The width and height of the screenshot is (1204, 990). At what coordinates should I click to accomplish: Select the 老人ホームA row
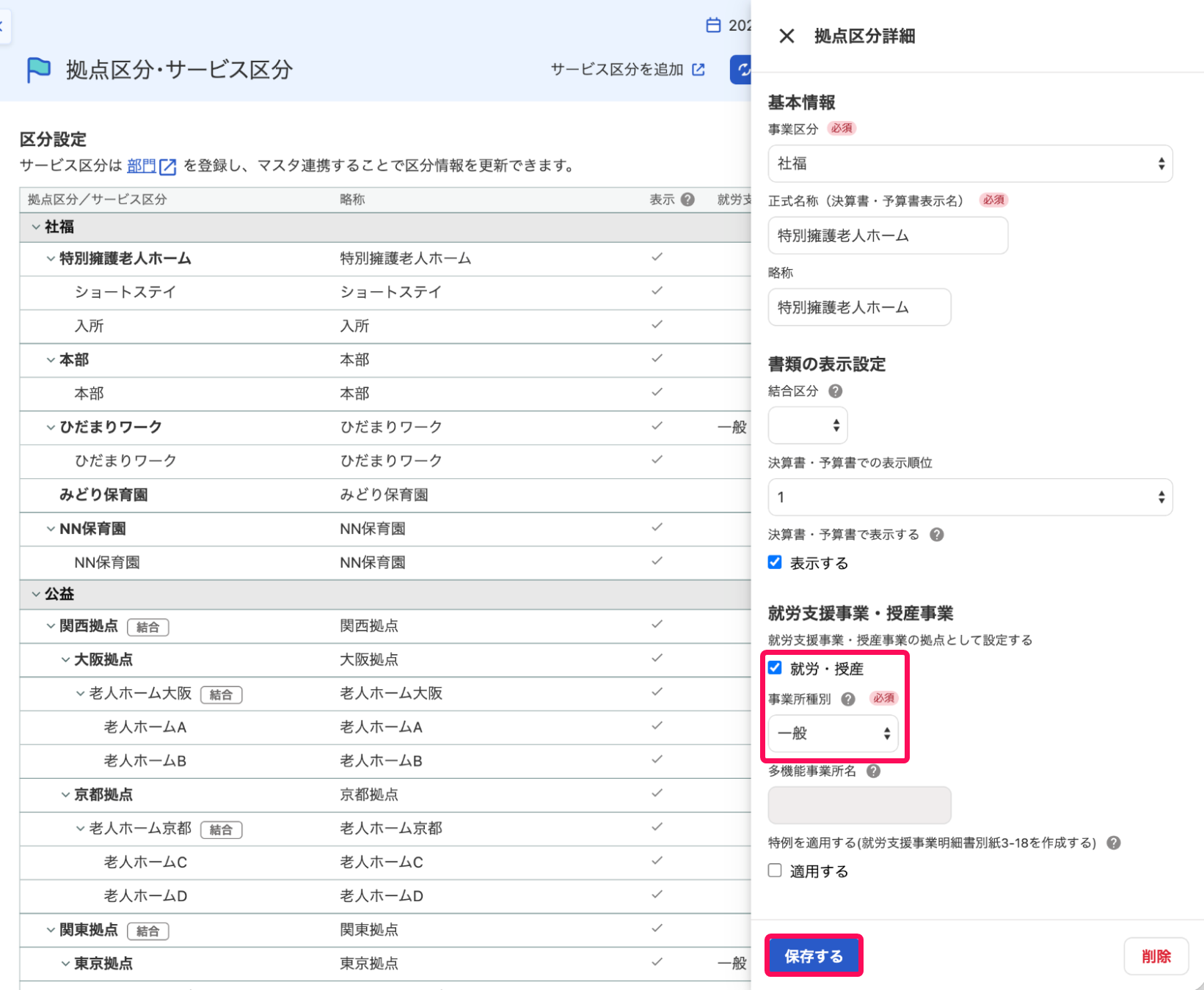(x=385, y=727)
